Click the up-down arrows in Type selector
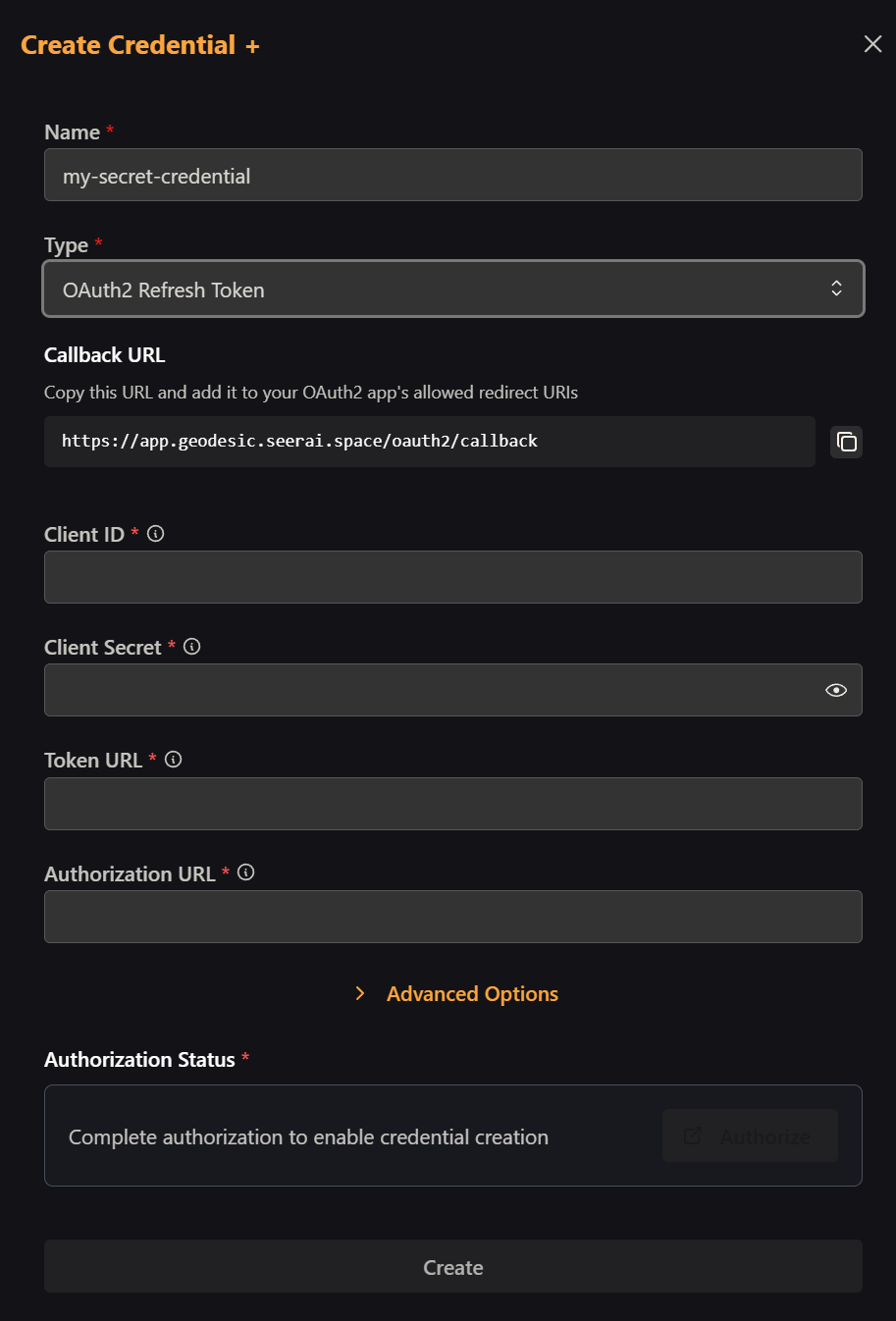The height and width of the screenshot is (1321, 896). [836, 289]
